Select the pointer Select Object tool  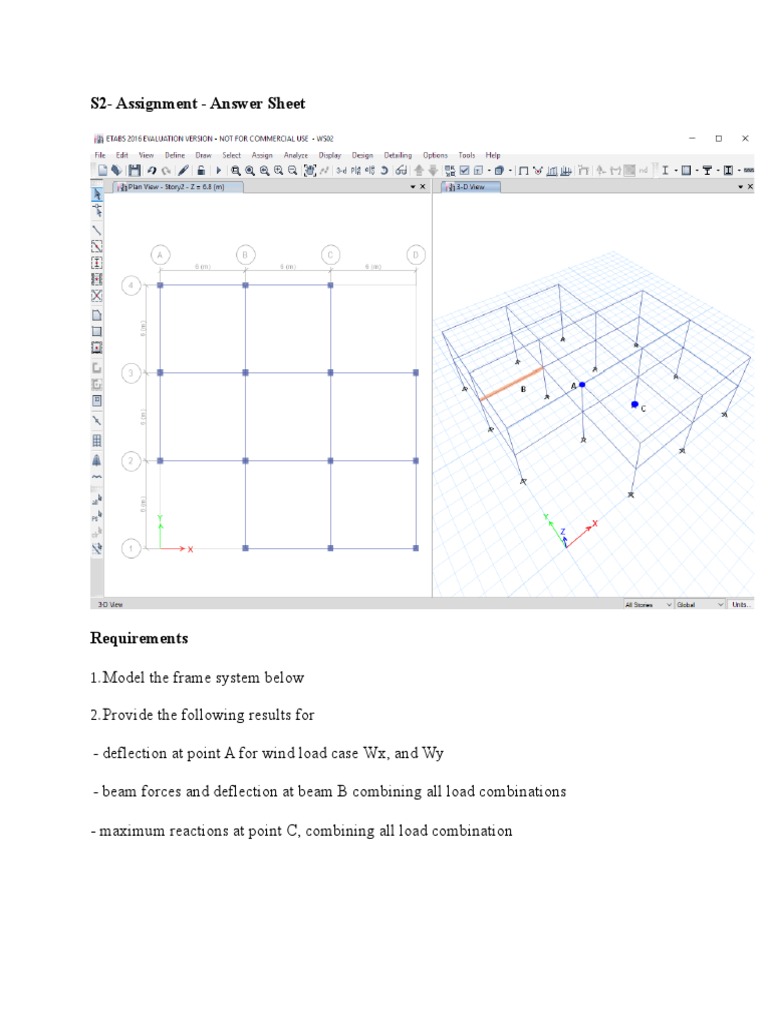point(97,194)
